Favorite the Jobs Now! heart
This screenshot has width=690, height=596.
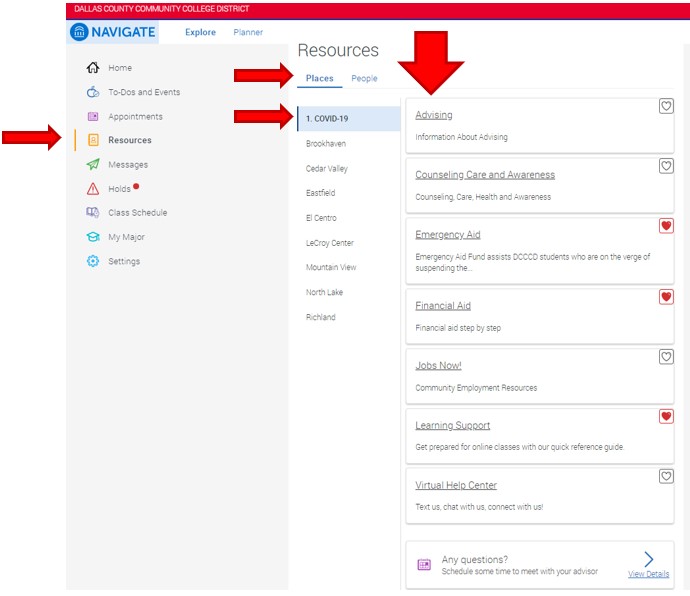coord(666,357)
